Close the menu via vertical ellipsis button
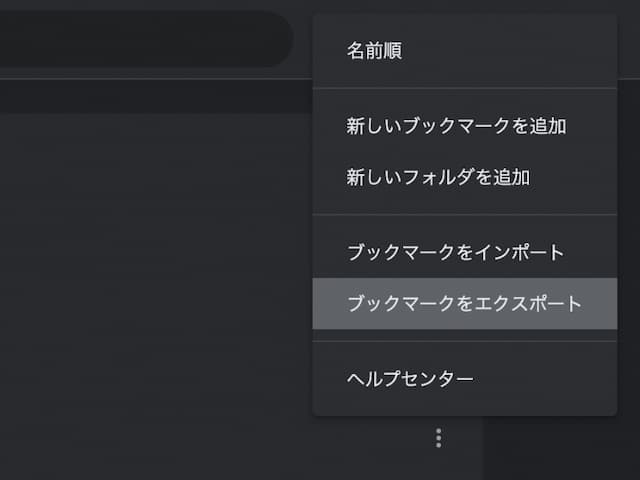 pos(438,438)
